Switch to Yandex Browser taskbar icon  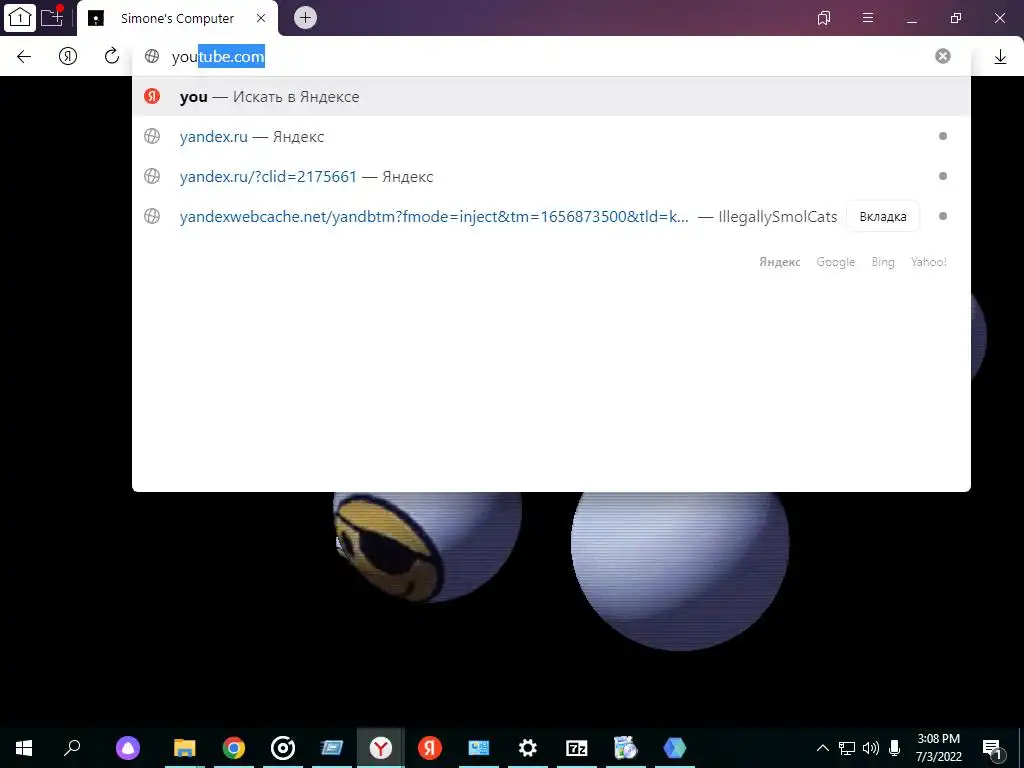(x=381, y=748)
